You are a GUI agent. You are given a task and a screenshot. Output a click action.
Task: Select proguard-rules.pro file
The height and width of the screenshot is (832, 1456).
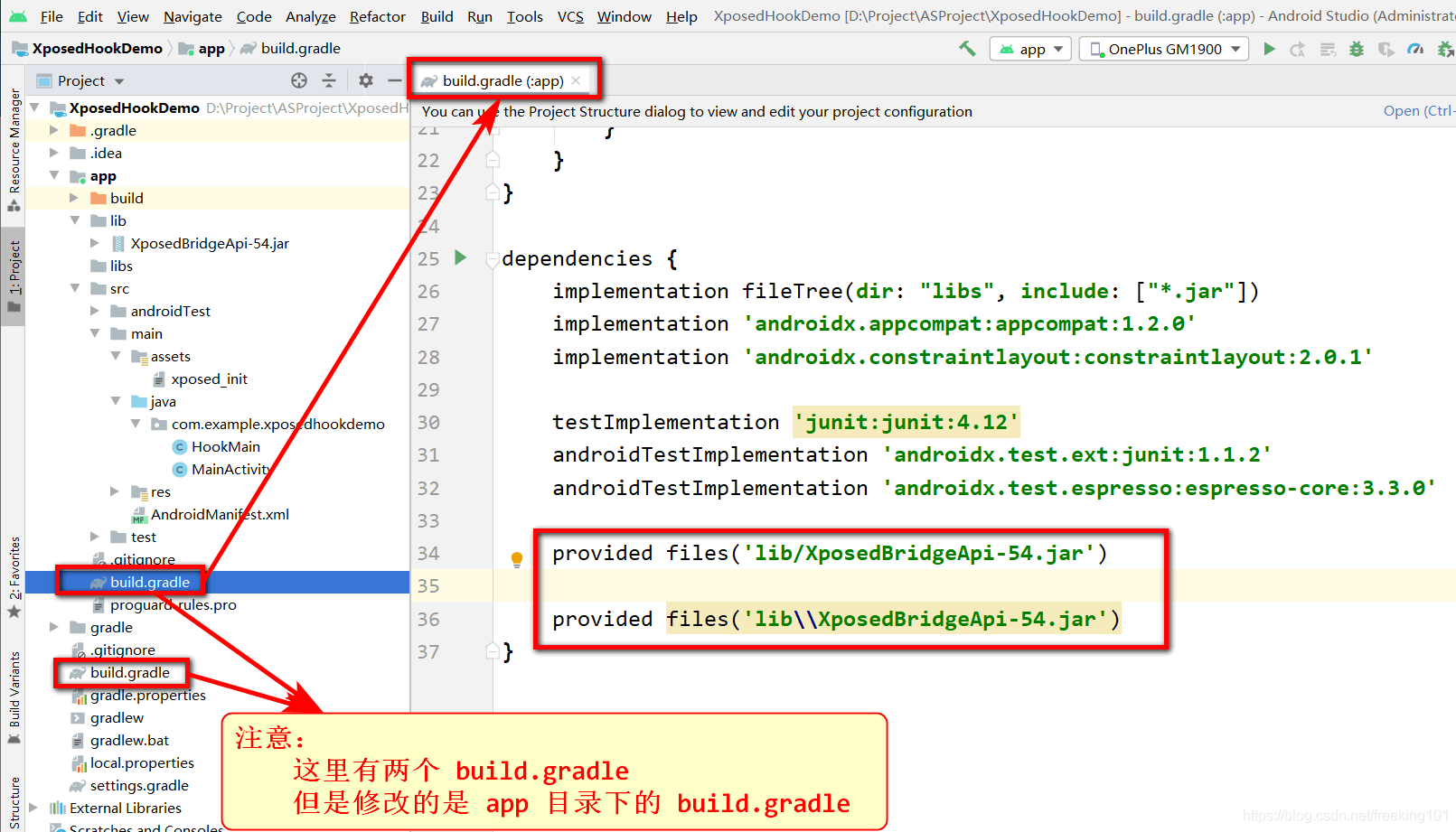tap(173, 604)
